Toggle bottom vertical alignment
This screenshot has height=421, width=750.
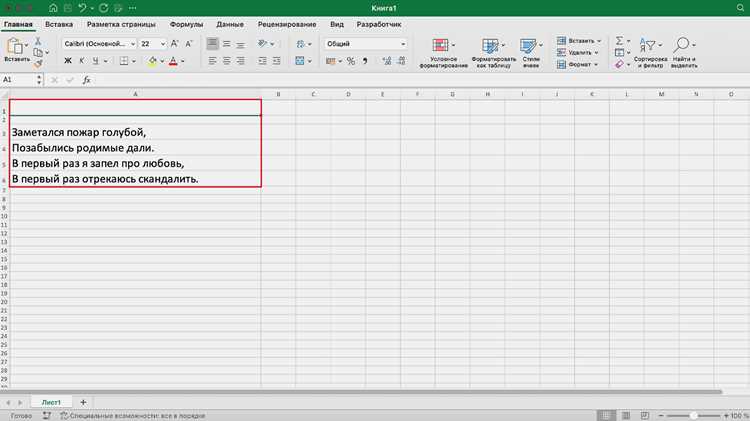point(240,44)
